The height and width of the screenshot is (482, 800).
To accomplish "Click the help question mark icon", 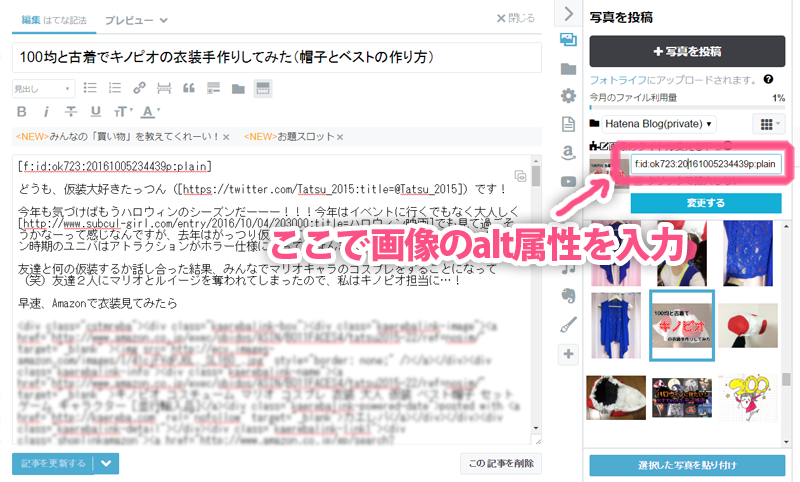I will point(768,79).
